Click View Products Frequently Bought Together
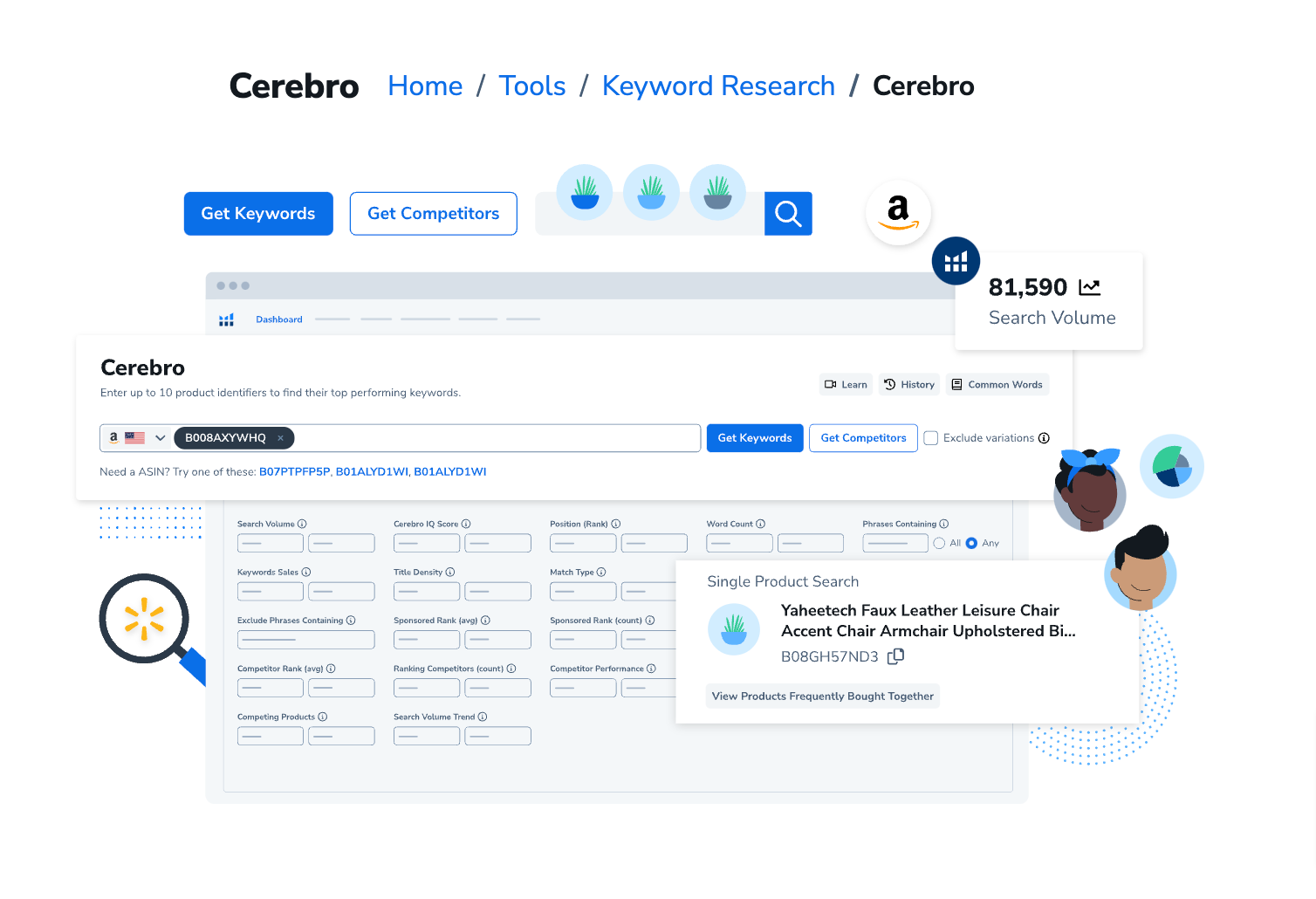Viewport: 1316px width, 899px height. [x=822, y=696]
